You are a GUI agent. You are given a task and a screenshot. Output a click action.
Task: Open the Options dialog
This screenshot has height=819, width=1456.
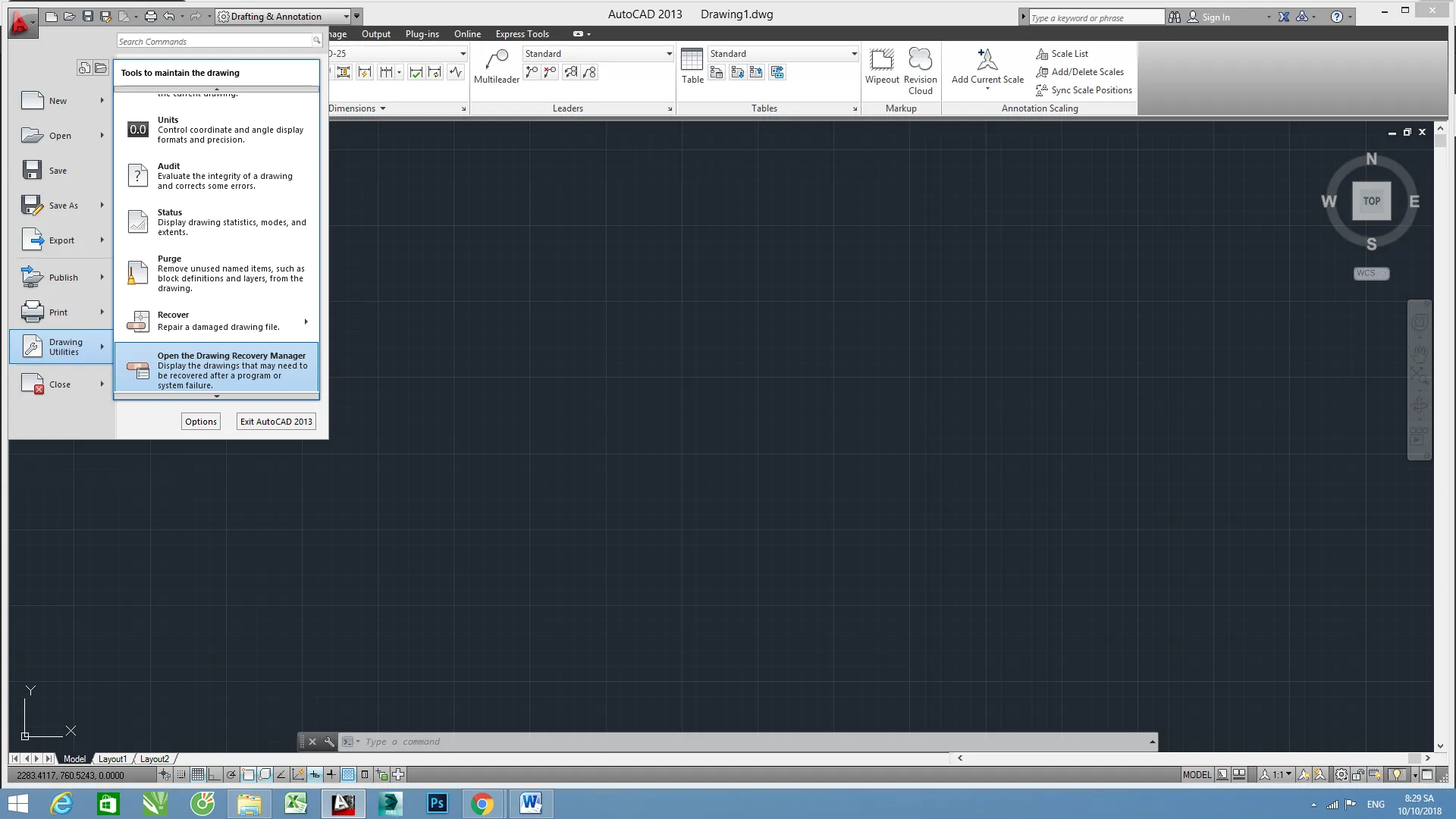pos(200,421)
